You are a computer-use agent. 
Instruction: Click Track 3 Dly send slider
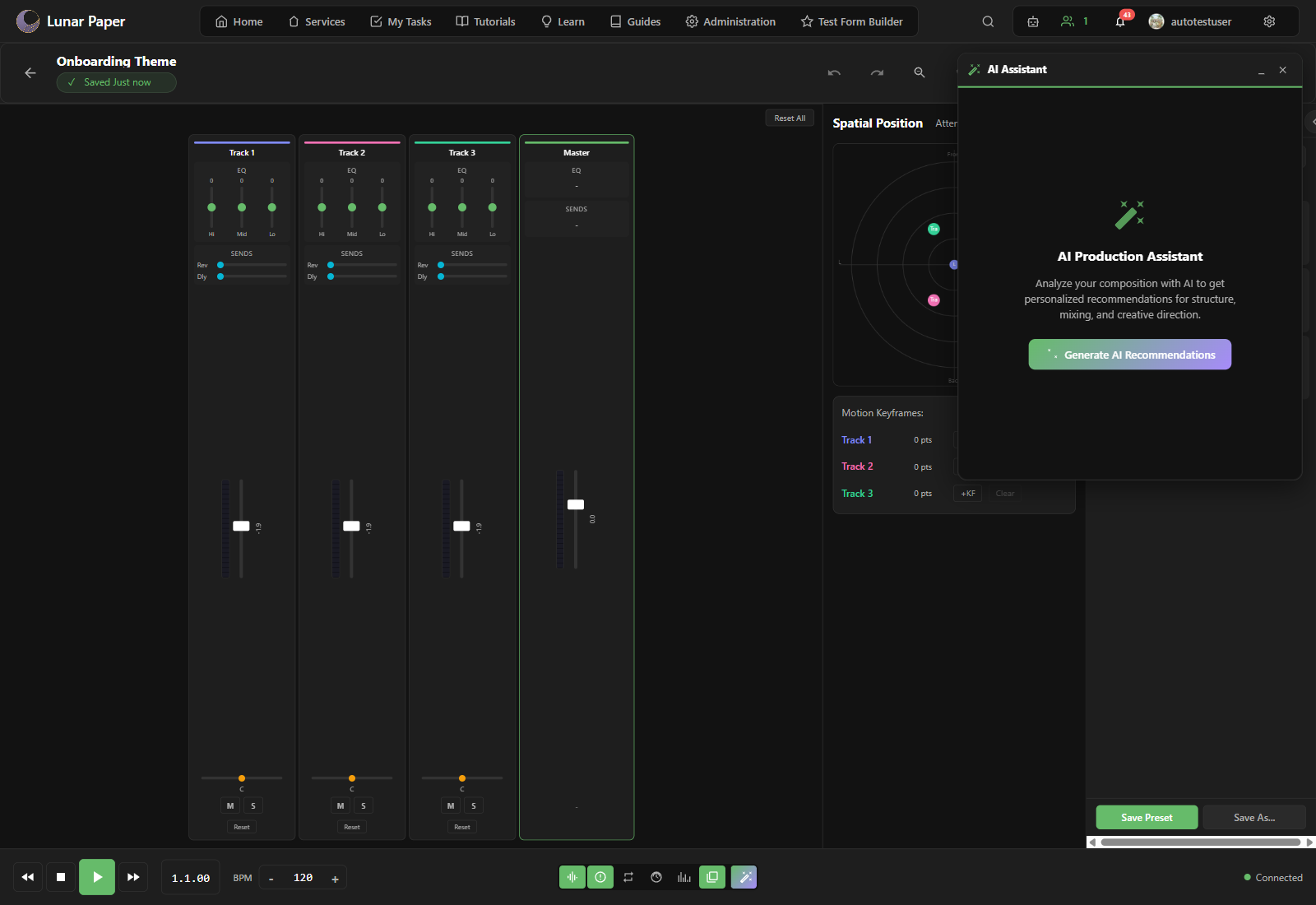(474, 276)
